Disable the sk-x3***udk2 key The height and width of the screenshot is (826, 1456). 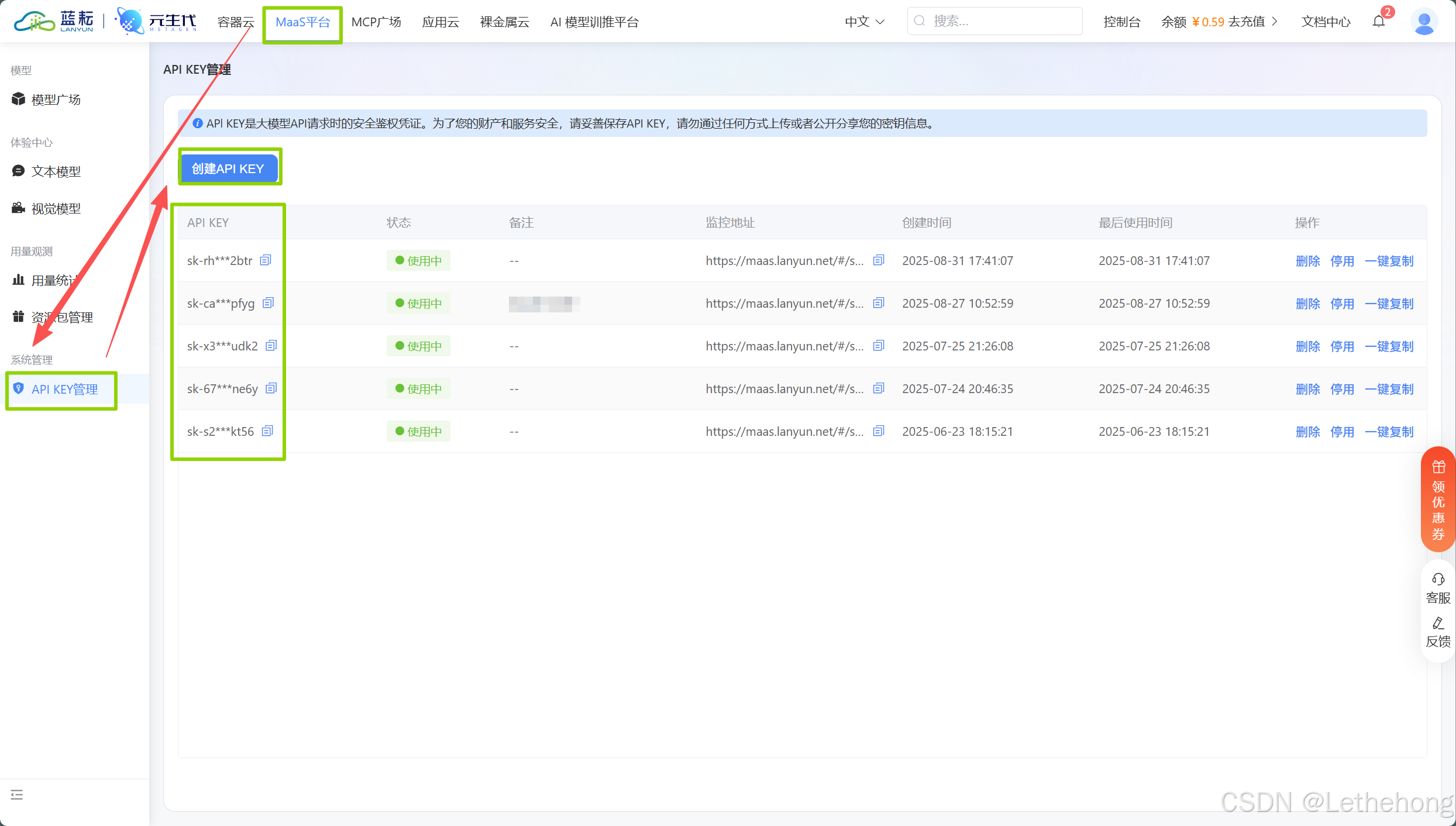(1342, 346)
